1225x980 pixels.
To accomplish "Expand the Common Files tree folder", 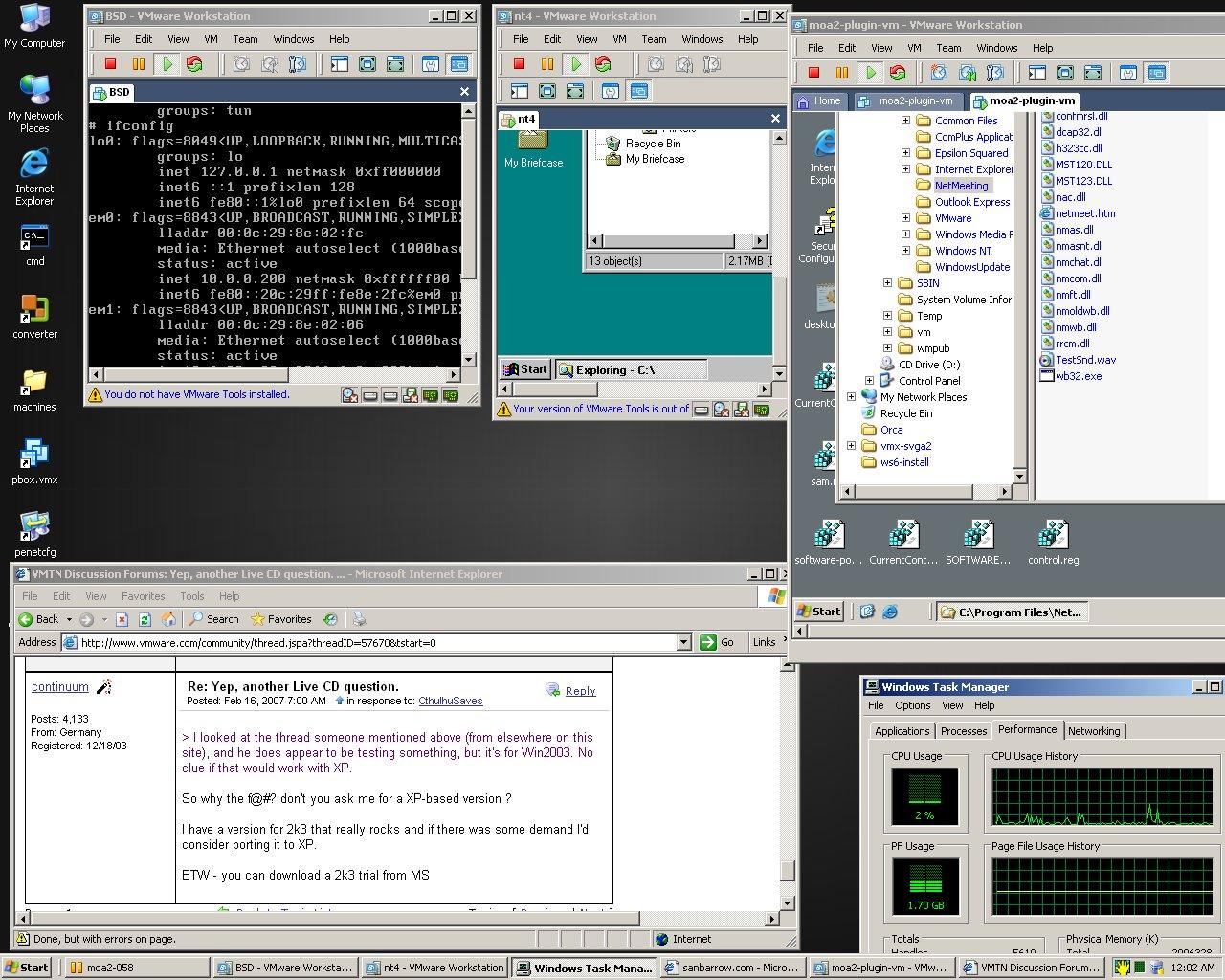I will click(905, 121).
